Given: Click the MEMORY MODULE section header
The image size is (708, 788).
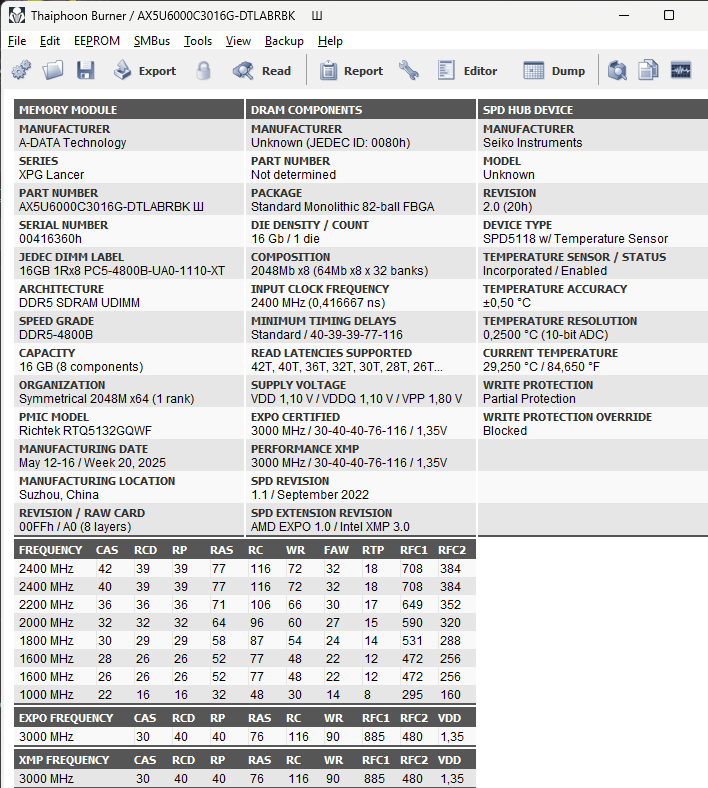Looking at the screenshot, I should (x=129, y=110).
